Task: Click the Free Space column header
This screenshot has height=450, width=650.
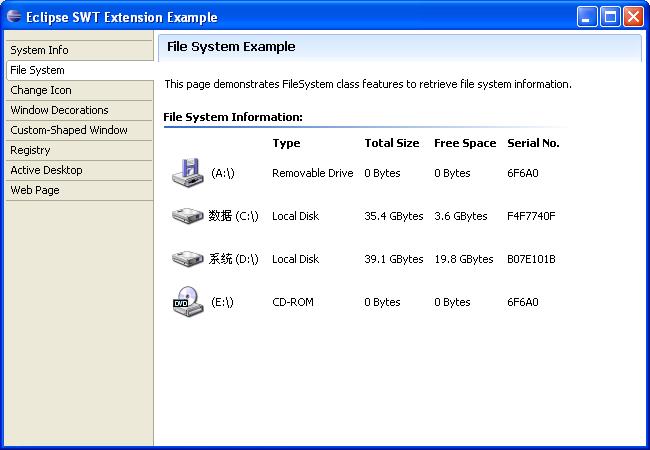Action: [465, 143]
